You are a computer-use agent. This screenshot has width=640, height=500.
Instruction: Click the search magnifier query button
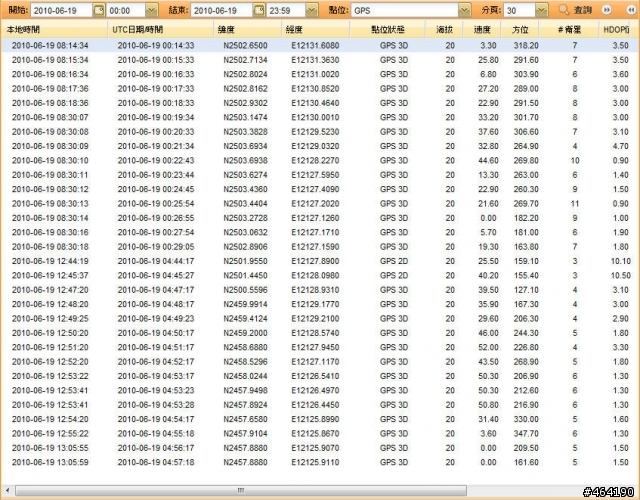(x=575, y=10)
